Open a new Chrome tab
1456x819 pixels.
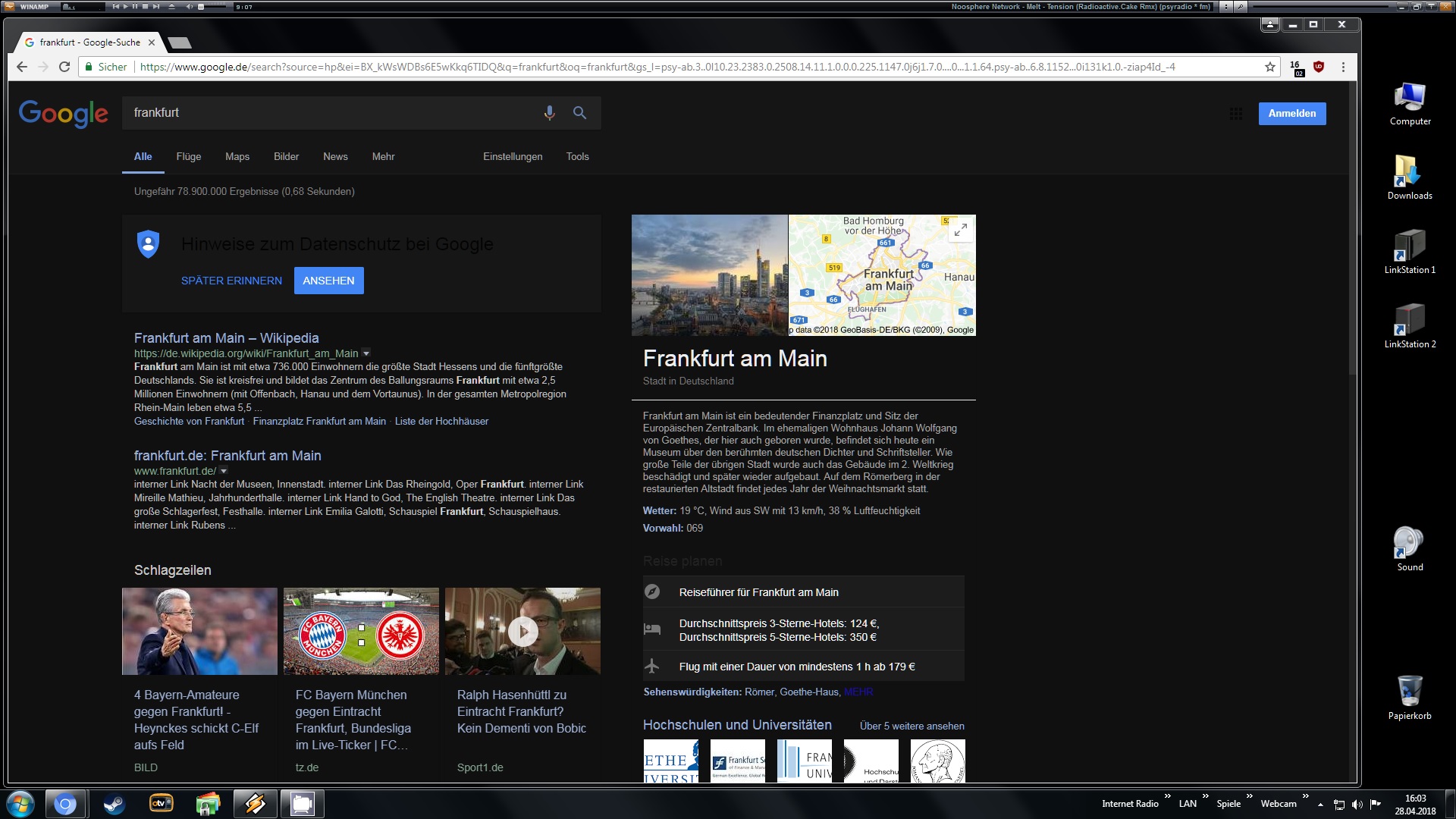pyautogui.click(x=180, y=42)
